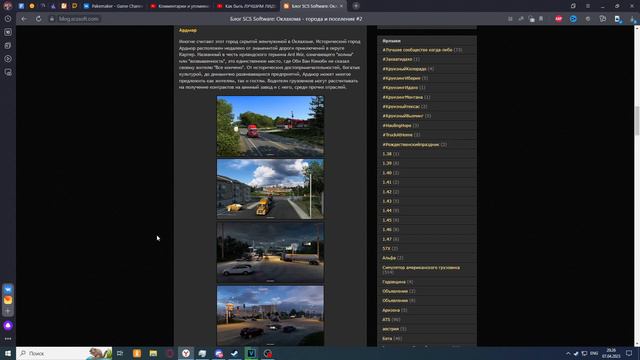Open Steam from the taskbar
640x360 pixels.
235,353
